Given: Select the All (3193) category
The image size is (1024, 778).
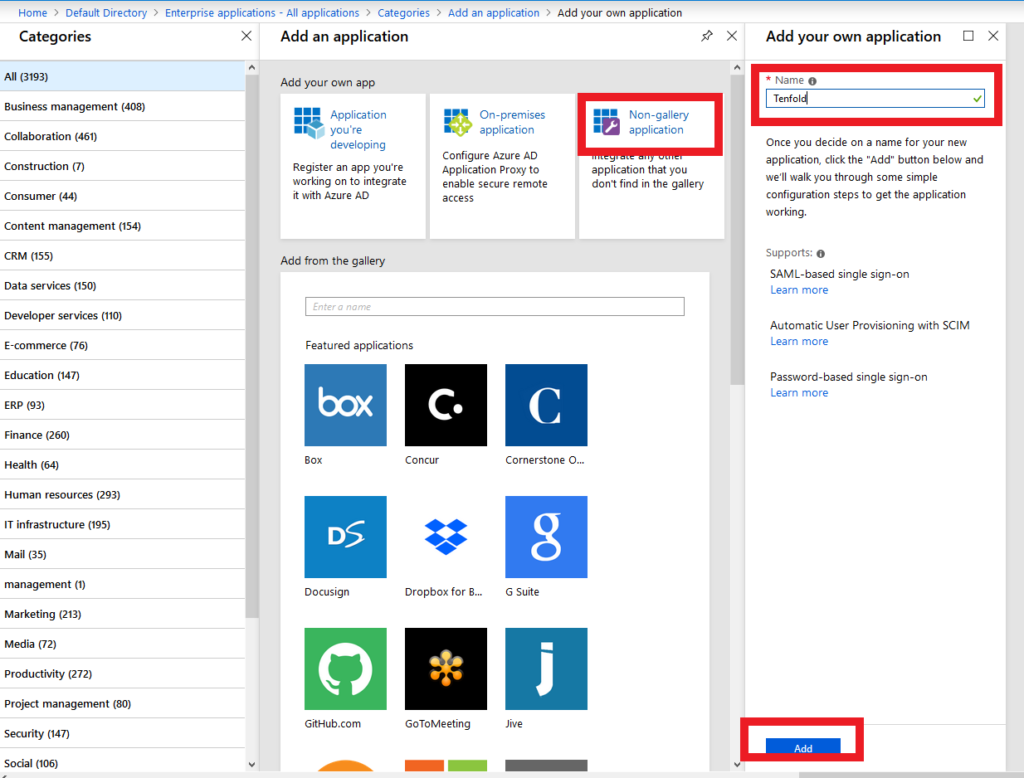Looking at the screenshot, I should [x=122, y=76].
